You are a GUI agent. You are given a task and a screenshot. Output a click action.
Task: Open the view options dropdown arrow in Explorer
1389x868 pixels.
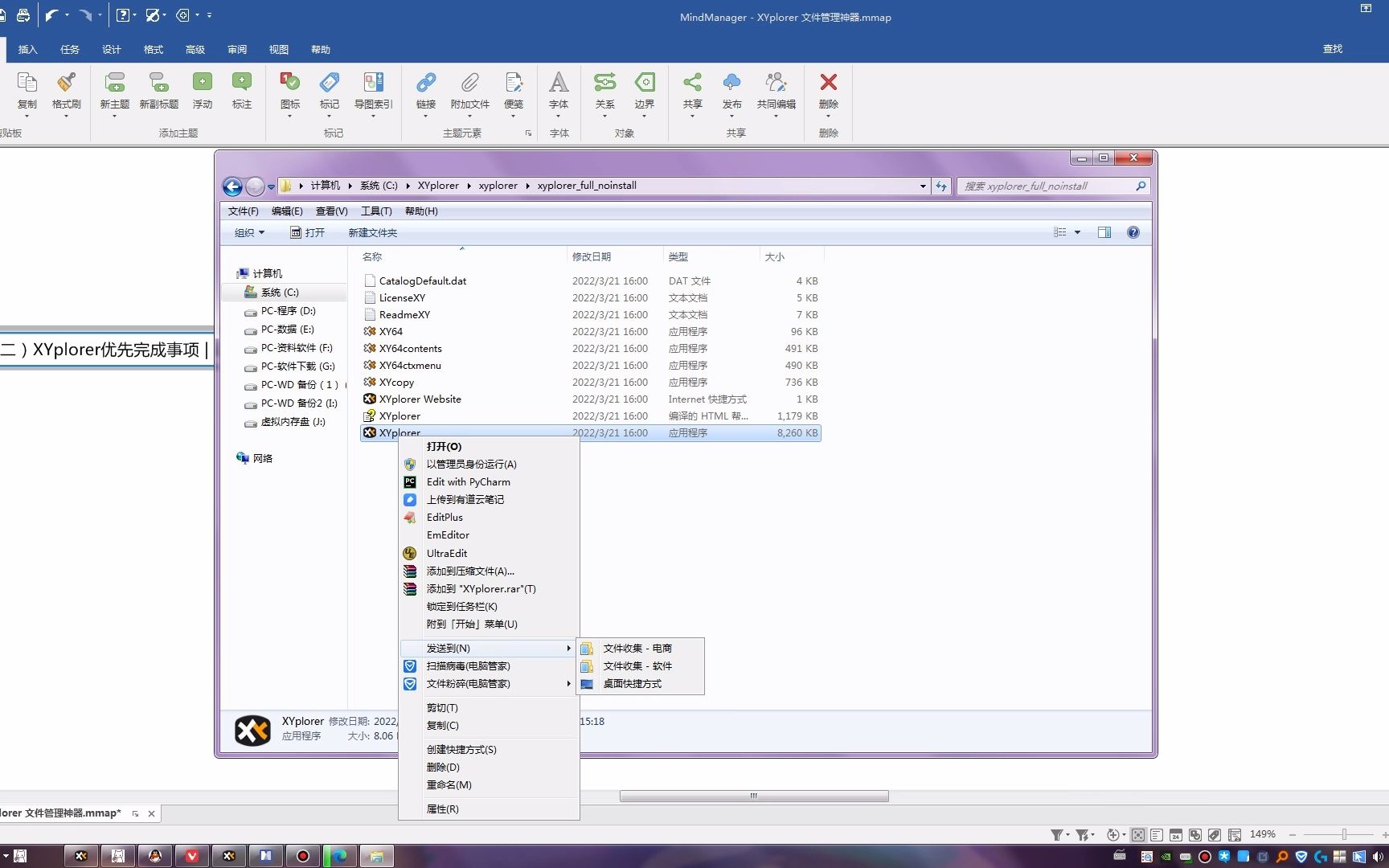1078,232
